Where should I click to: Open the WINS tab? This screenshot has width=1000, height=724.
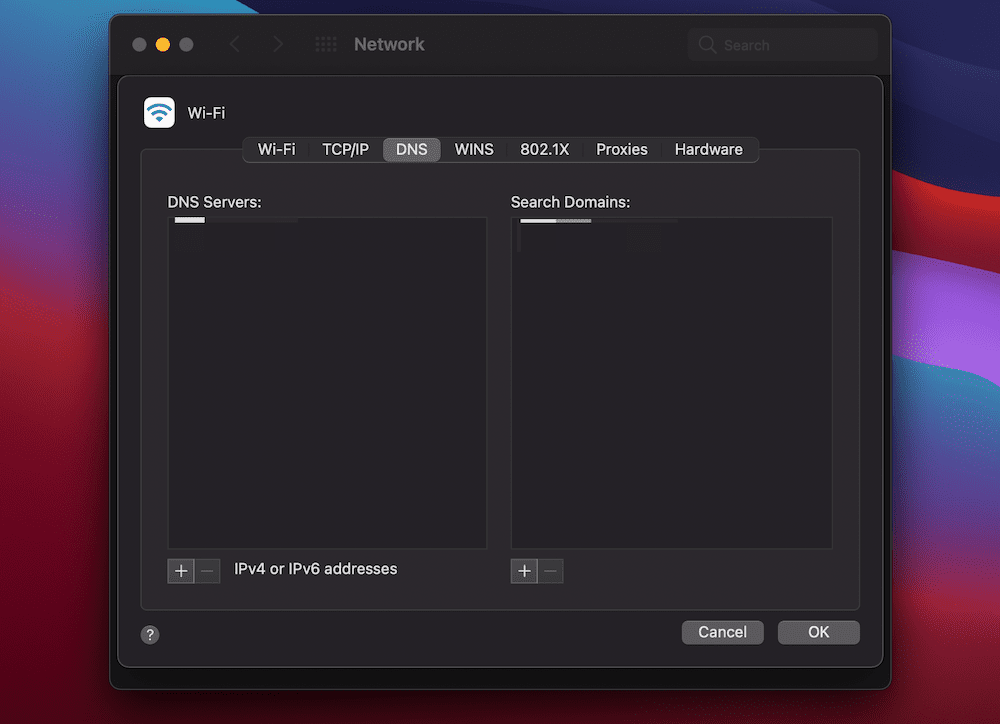point(473,149)
